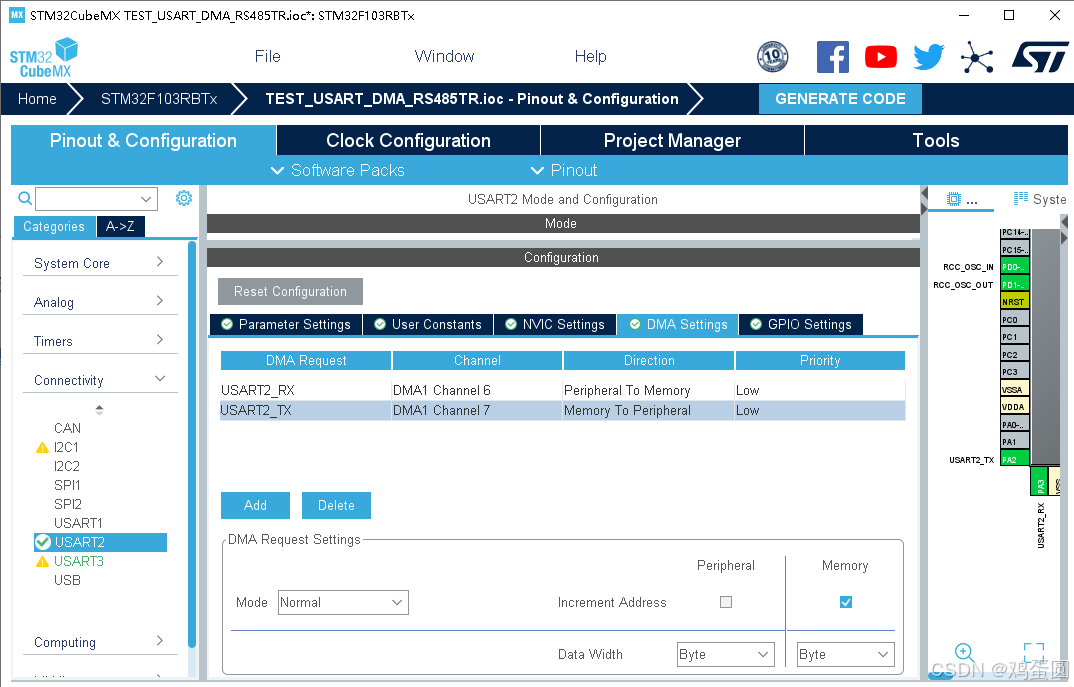Click the categories panel vertical scrollbar
The height and width of the screenshot is (687, 1074).
point(192,445)
